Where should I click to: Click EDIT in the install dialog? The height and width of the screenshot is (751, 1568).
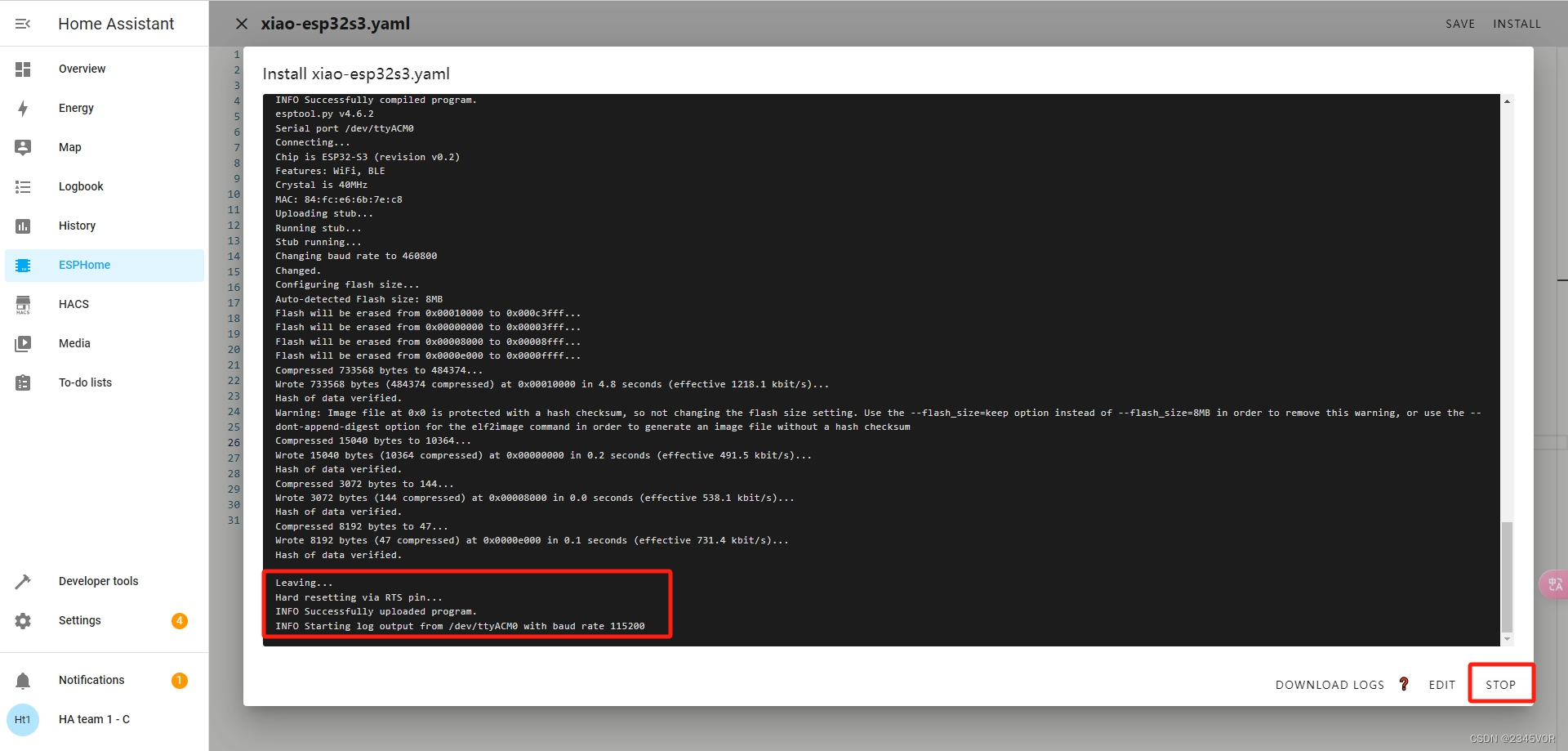point(1442,684)
